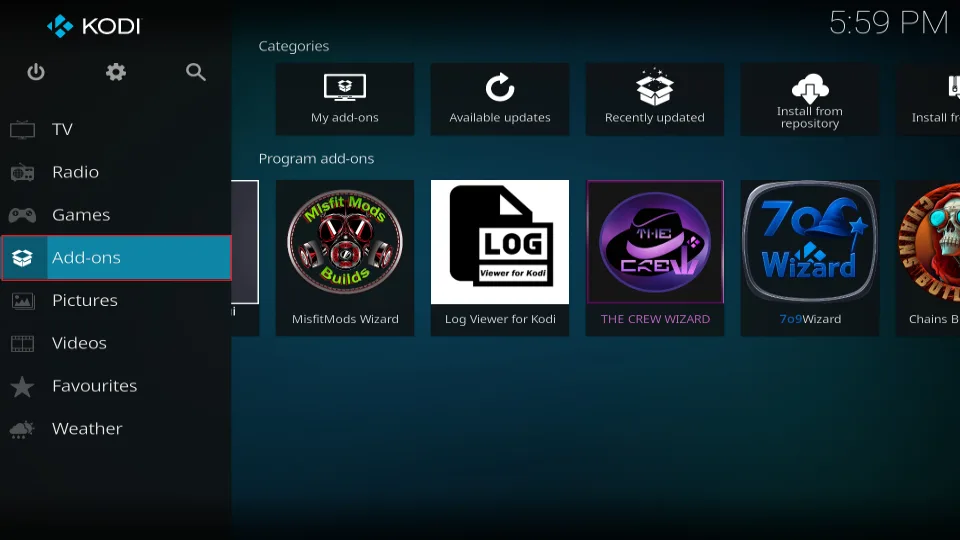The image size is (960, 540).
Task: Select Add-ons menu item
Action: (116, 258)
